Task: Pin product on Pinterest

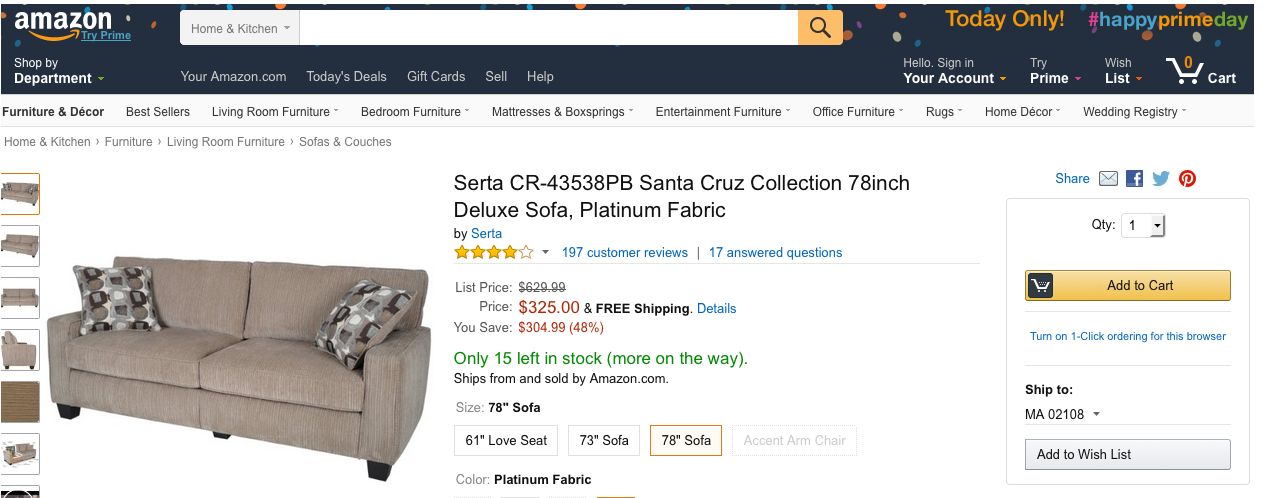Action: coord(1187,179)
